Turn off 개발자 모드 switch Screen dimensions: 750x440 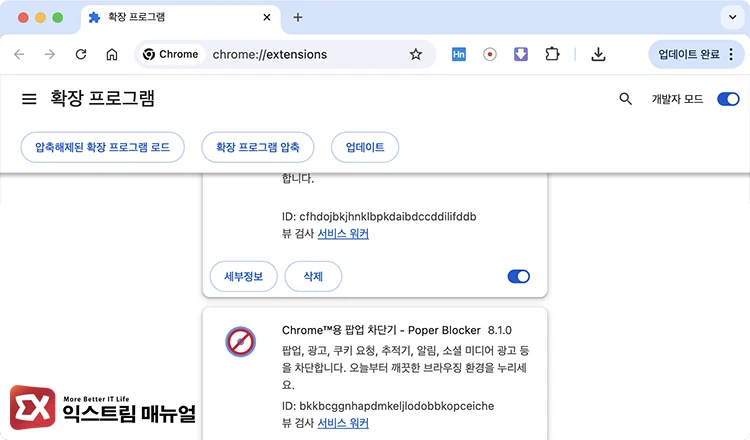[728, 99]
